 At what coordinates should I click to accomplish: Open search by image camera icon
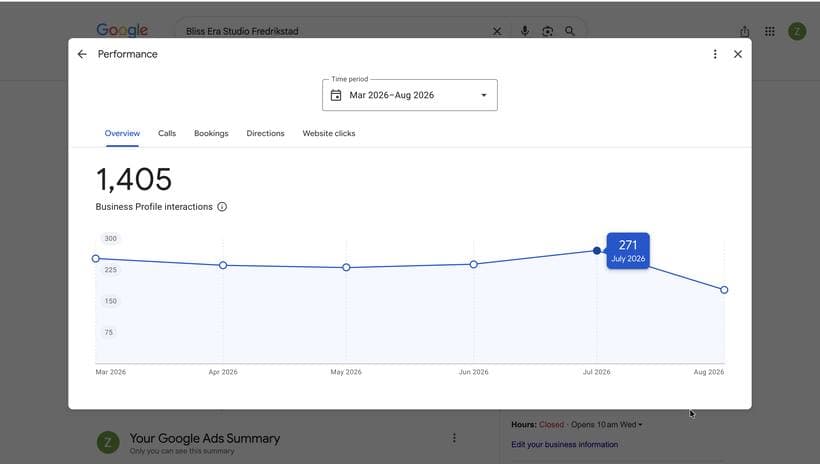(548, 31)
